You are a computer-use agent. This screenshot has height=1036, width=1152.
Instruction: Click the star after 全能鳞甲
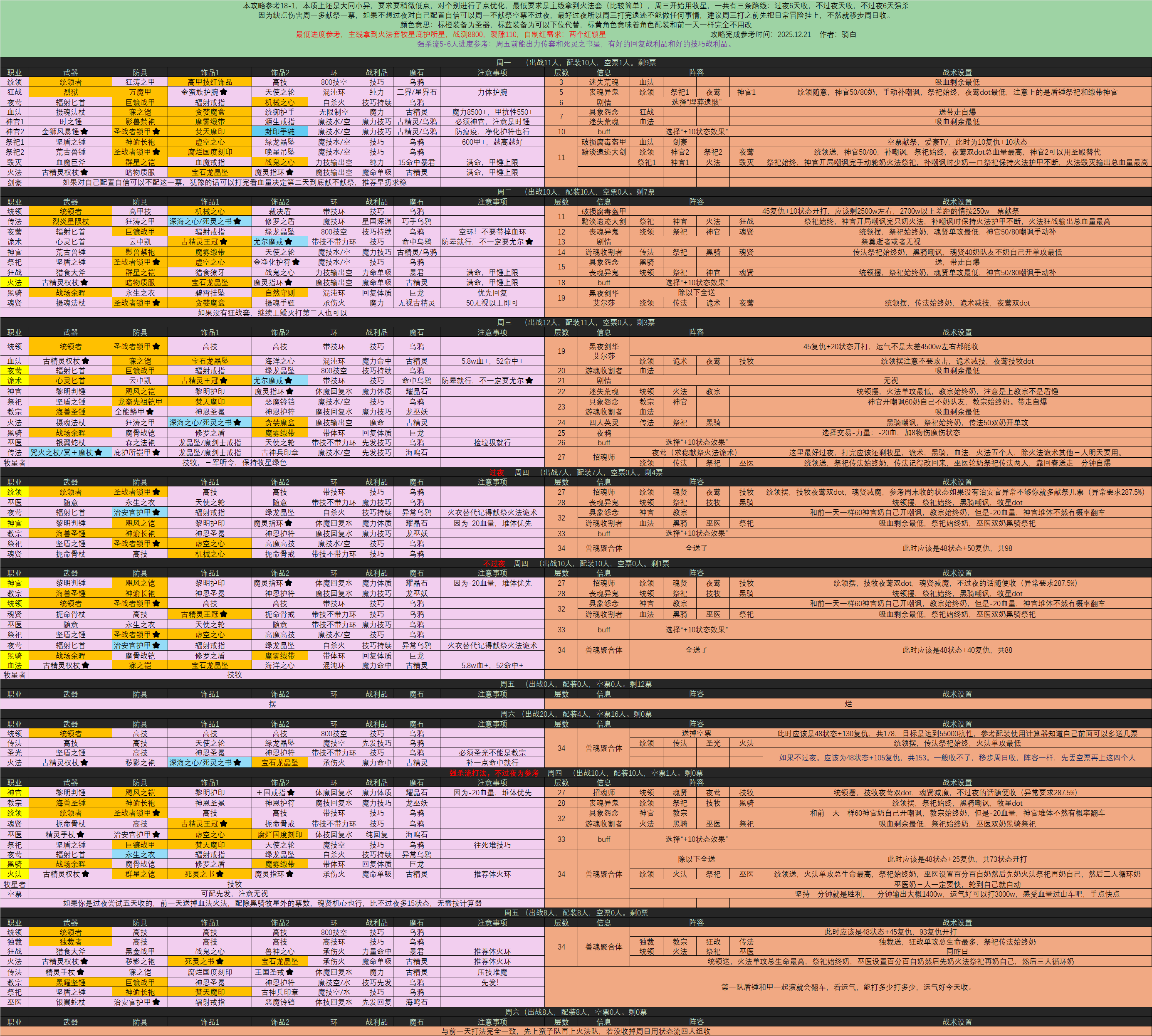(x=150, y=412)
